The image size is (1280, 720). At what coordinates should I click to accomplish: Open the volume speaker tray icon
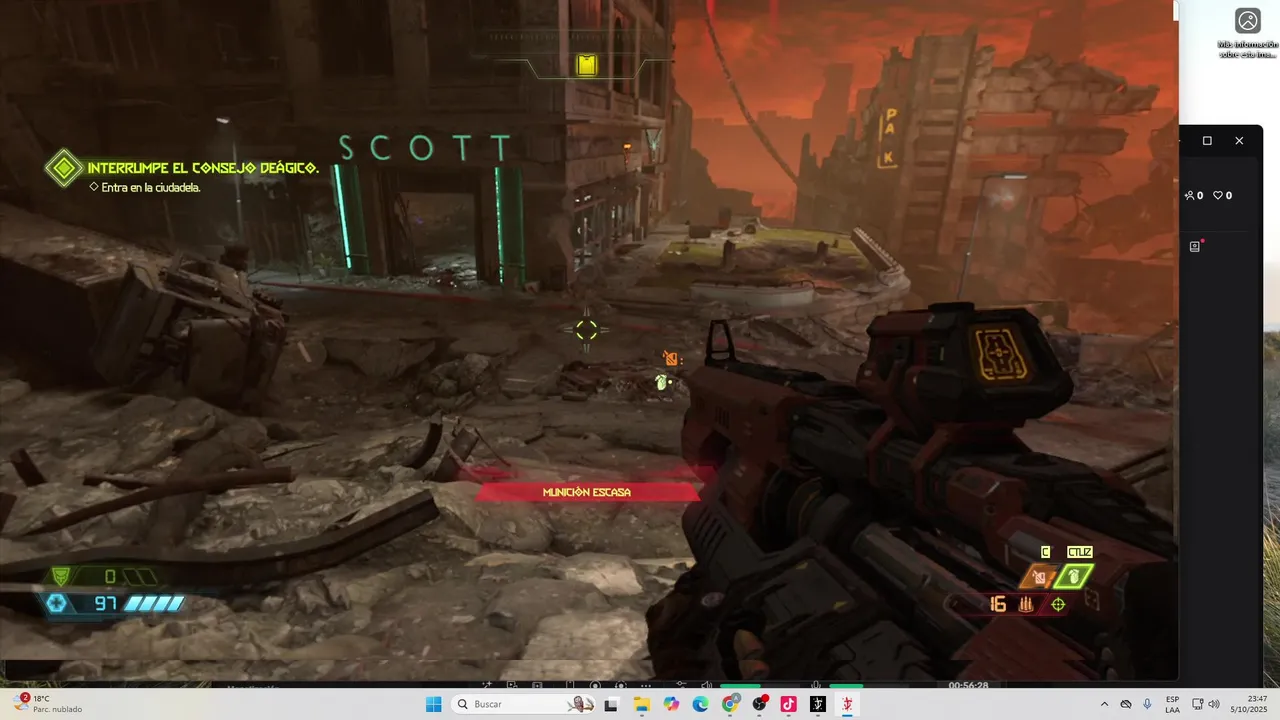(1214, 704)
